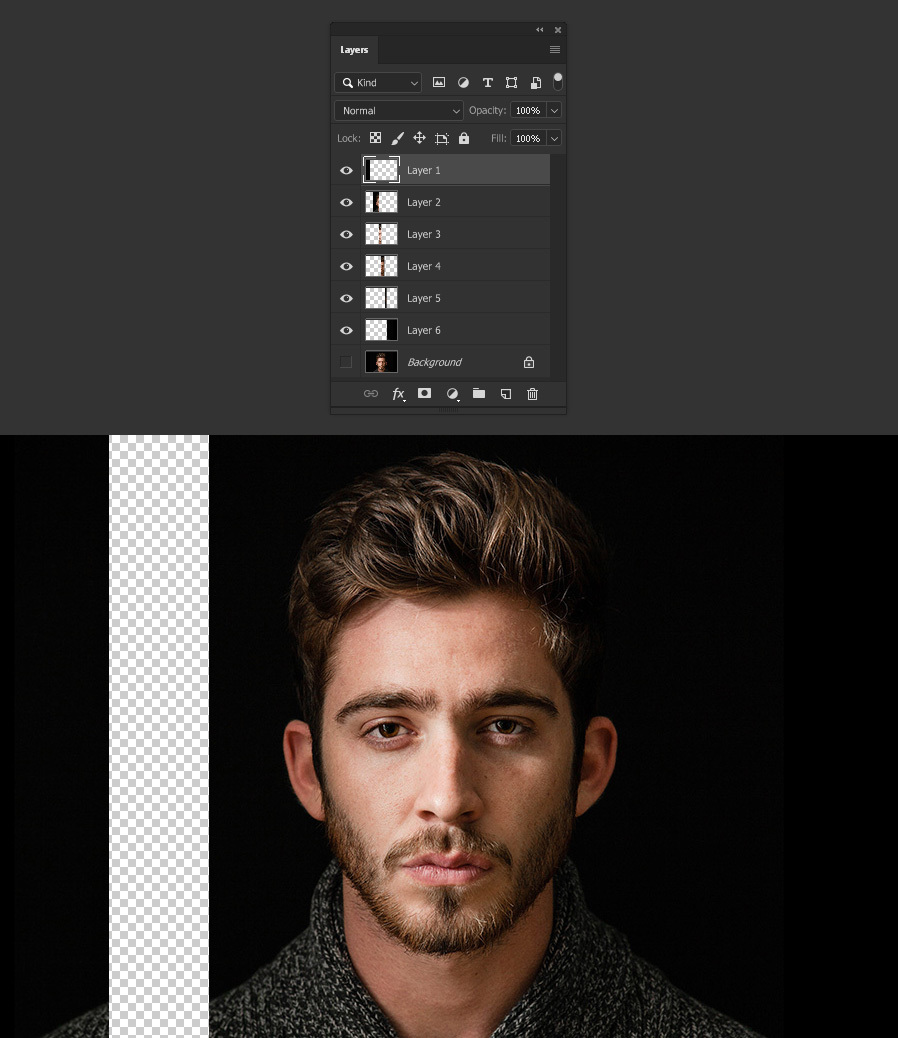This screenshot has height=1038, width=898.
Task: Filter for smart objects icon
Action: (x=536, y=82)
